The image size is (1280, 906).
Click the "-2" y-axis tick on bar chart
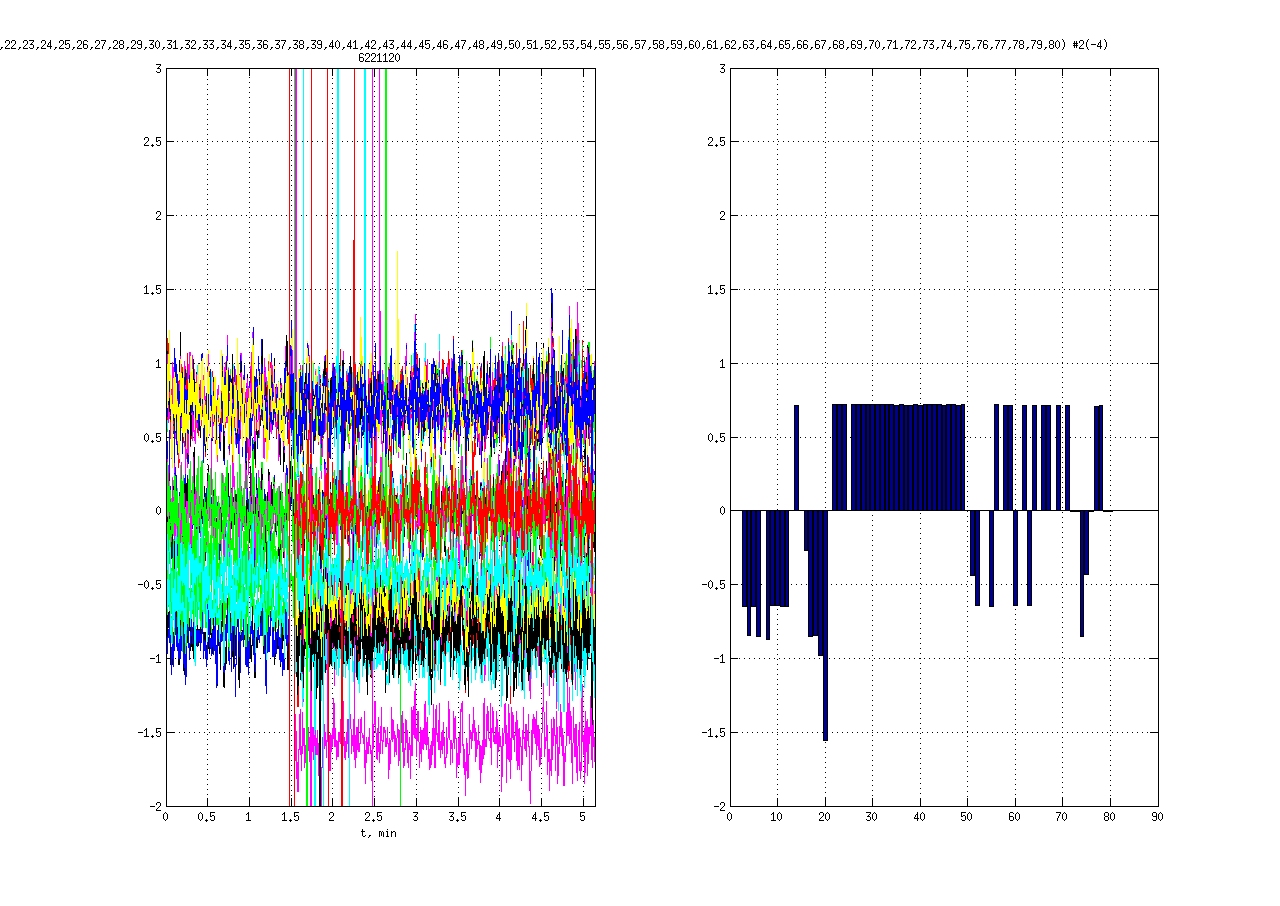point(717,806)
